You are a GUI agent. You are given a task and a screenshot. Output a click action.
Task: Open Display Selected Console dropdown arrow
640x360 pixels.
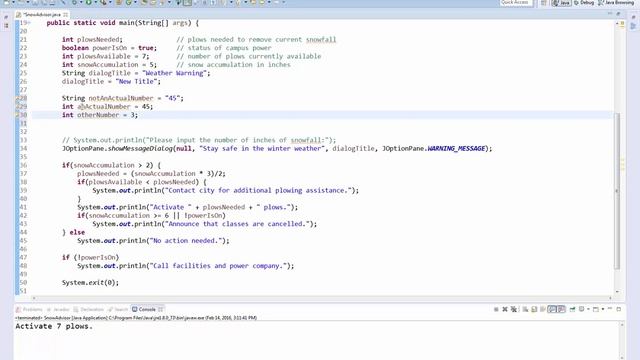pyautogui.click(x=588, y=309)
